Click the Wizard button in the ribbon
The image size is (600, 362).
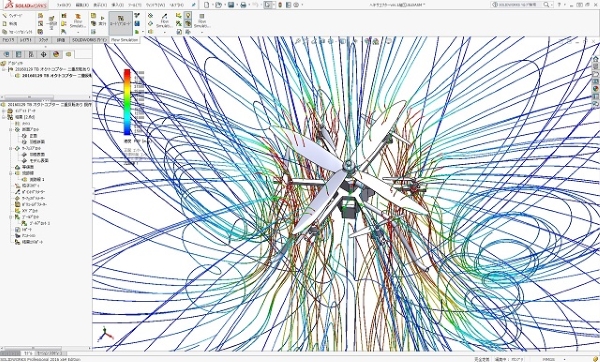point(13,15)
